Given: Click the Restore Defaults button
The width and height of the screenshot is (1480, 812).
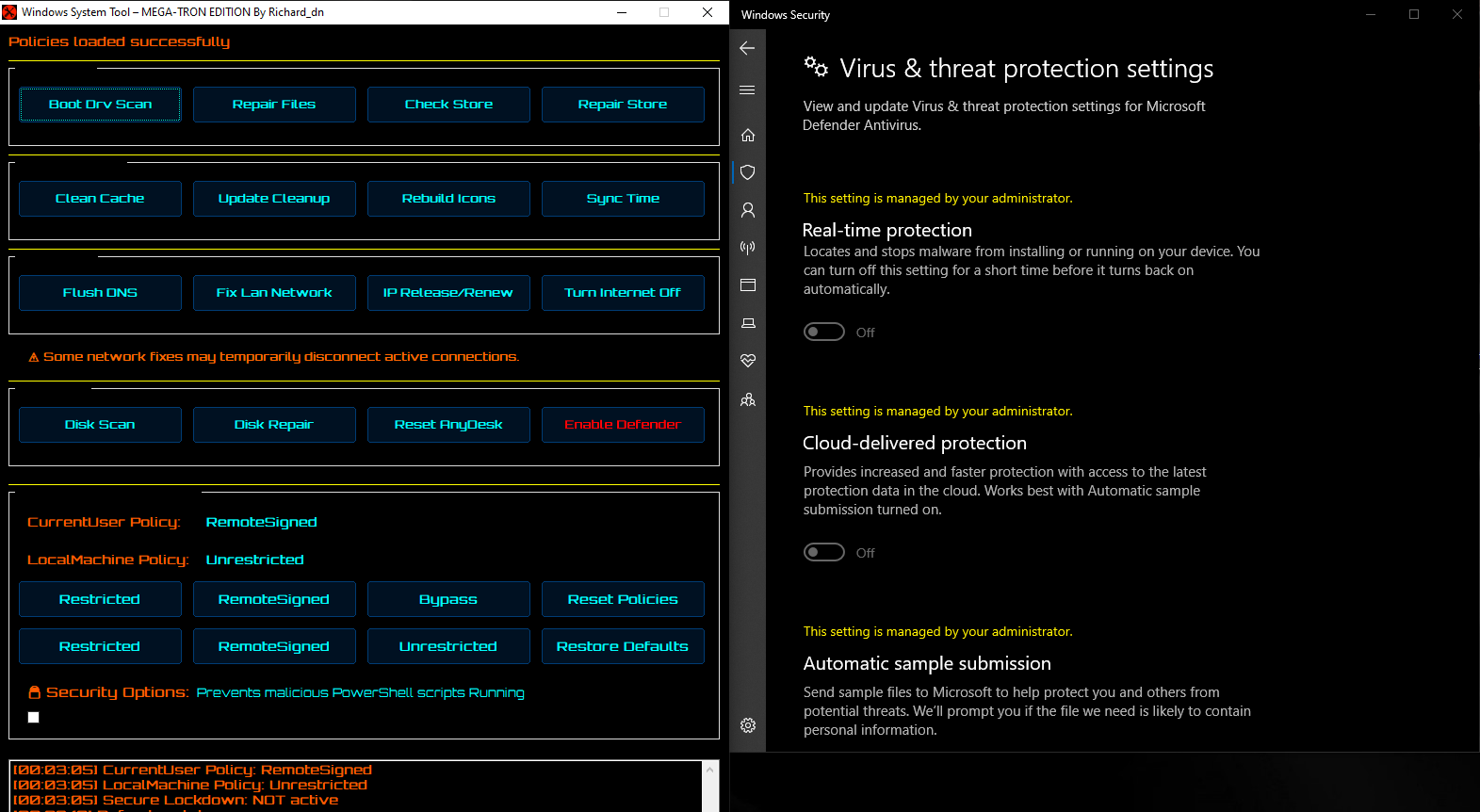Looking at the screenshot, I should click(x=623, y=646).
